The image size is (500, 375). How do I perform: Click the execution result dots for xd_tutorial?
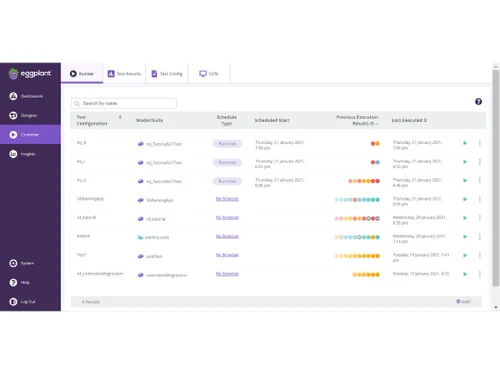click(x=357, y=219)
